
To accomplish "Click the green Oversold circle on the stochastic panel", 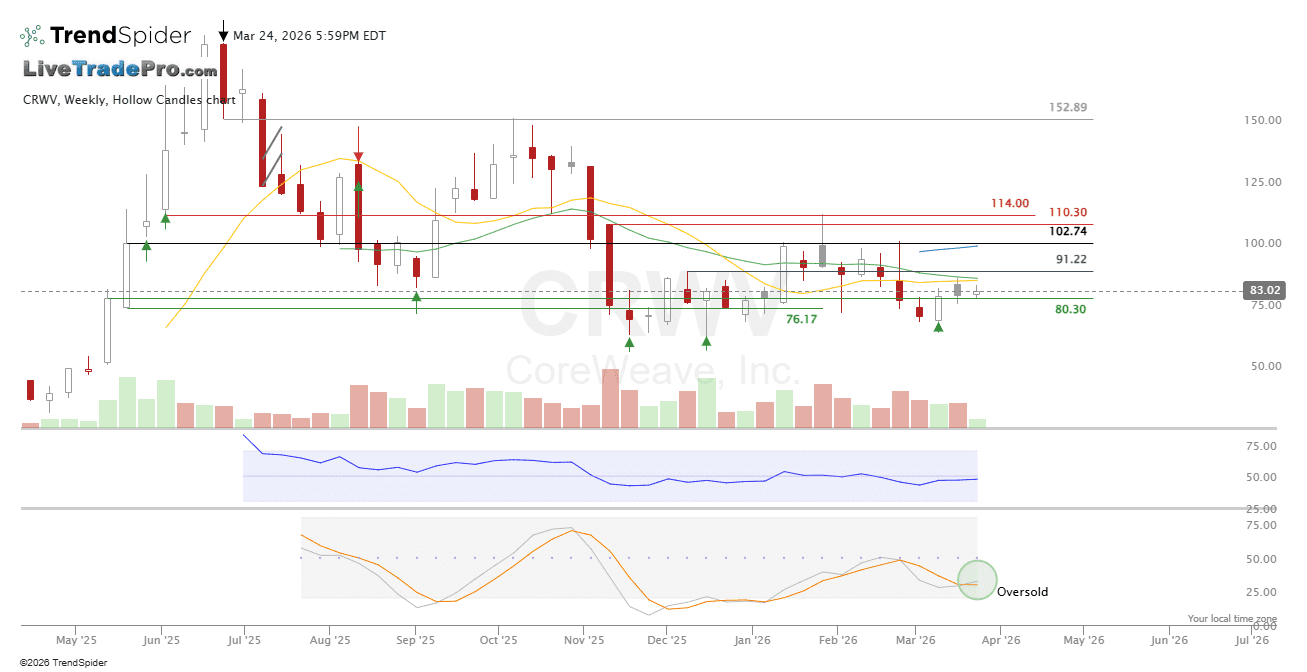I will click(x=977, y=580).
